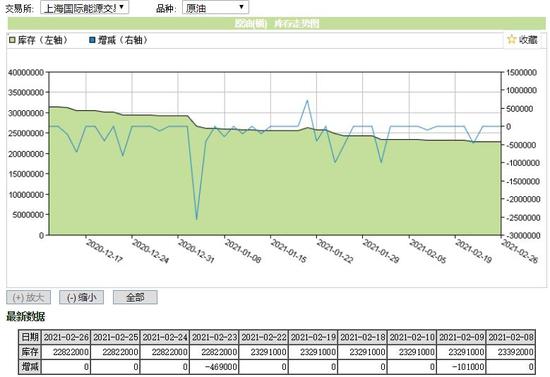The width and height of the screenshot is (550, 377).
Task: Click the (+)放大 zoom in button
Action: click(x=28, y=297)
